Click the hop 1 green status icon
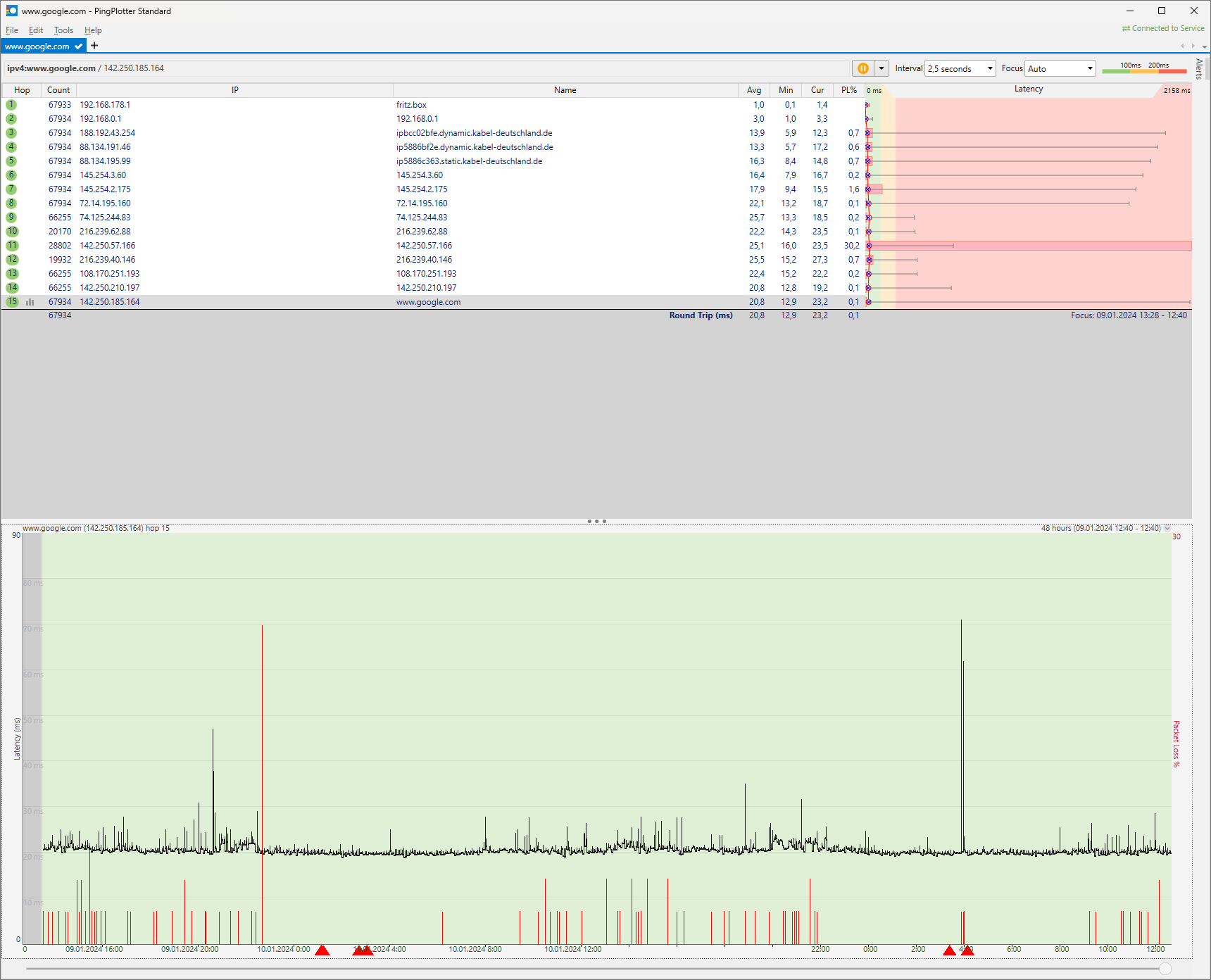This screenshot has height=980, width=1211. [11, 105]
